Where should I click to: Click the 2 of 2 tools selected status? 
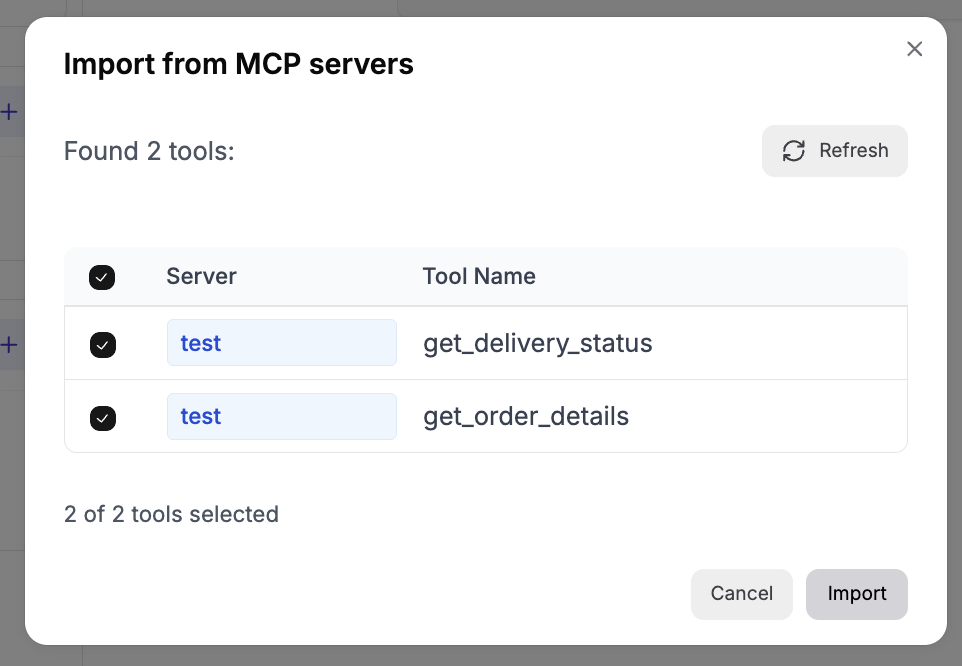[171, 514]
